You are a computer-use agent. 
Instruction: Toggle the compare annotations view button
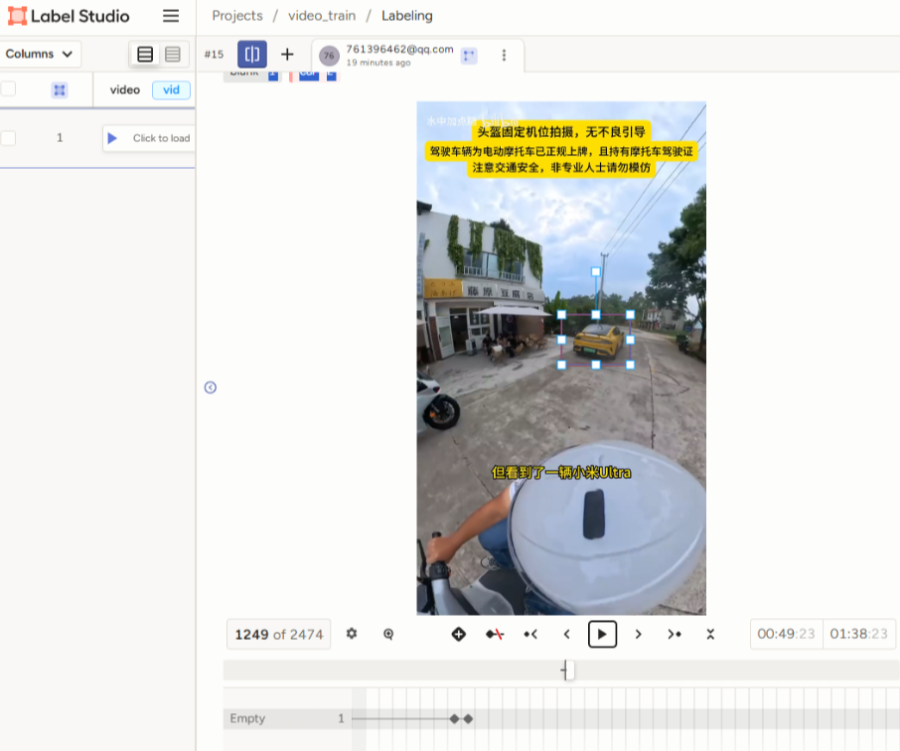pyautogui.click(x=252, y=55)
